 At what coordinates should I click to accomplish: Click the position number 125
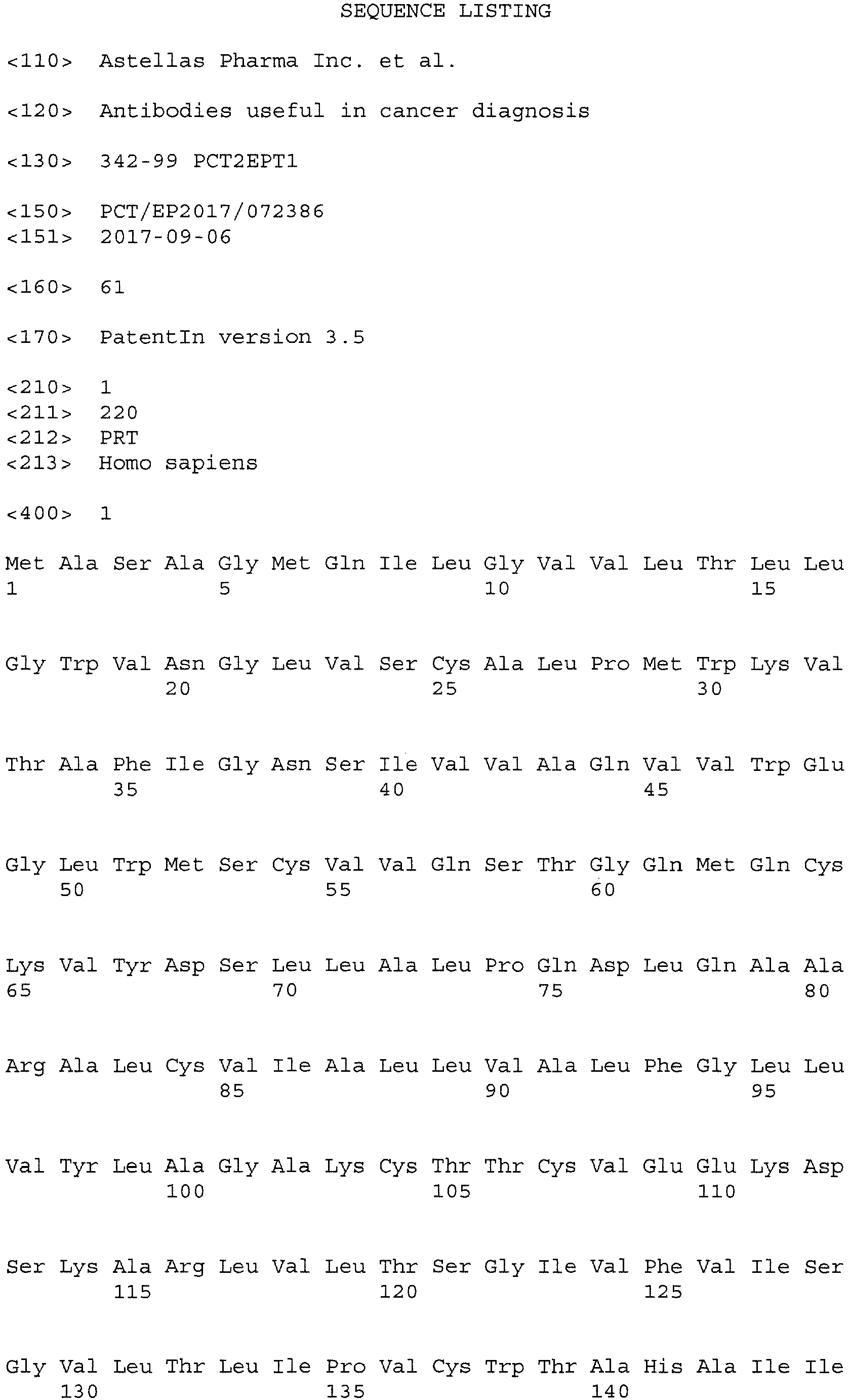(x=662, y=1292)
